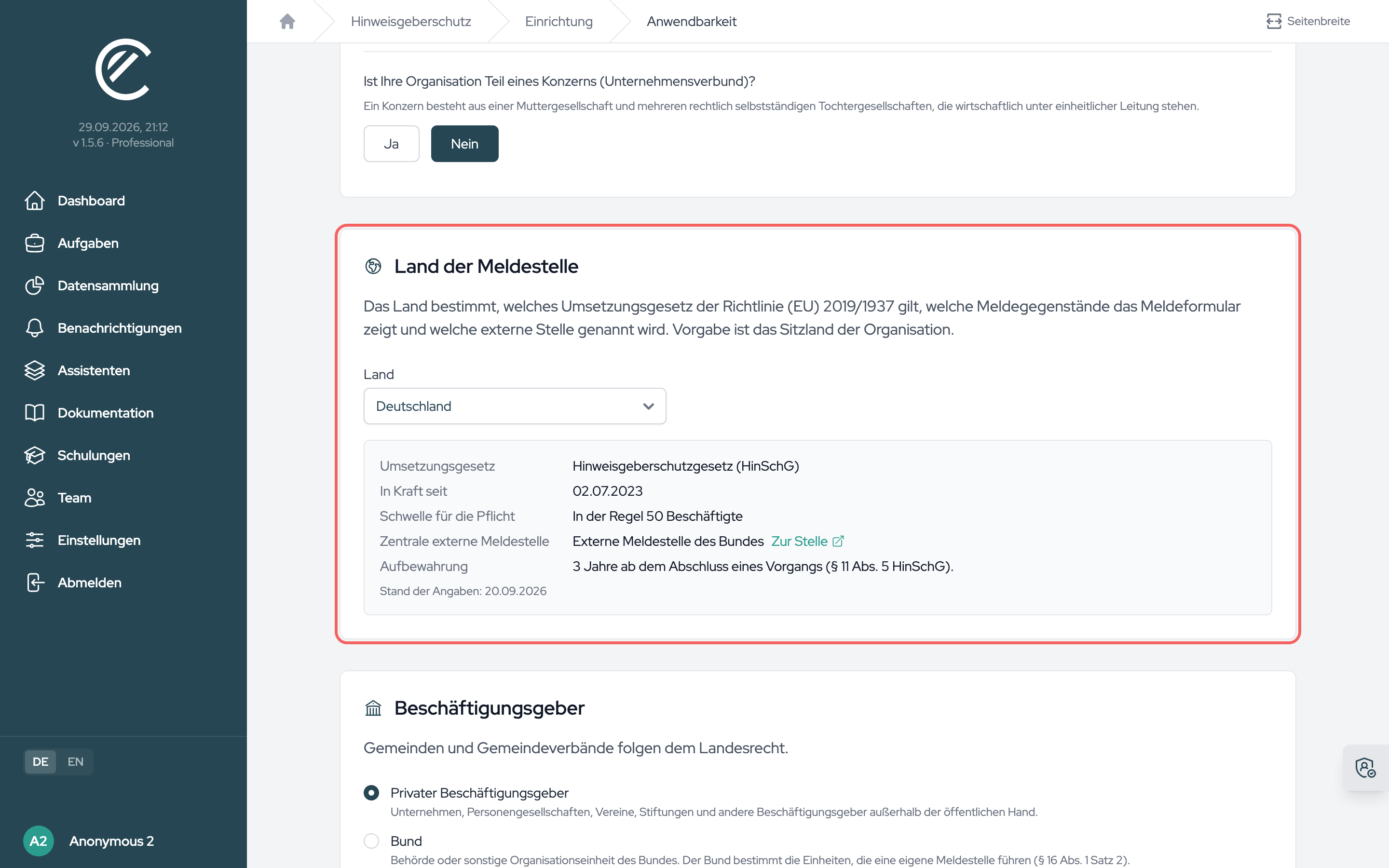The width and height of the screenshot is (1389, 868).
Task: Open the Dashboard house icon
Action: (34, 200)
